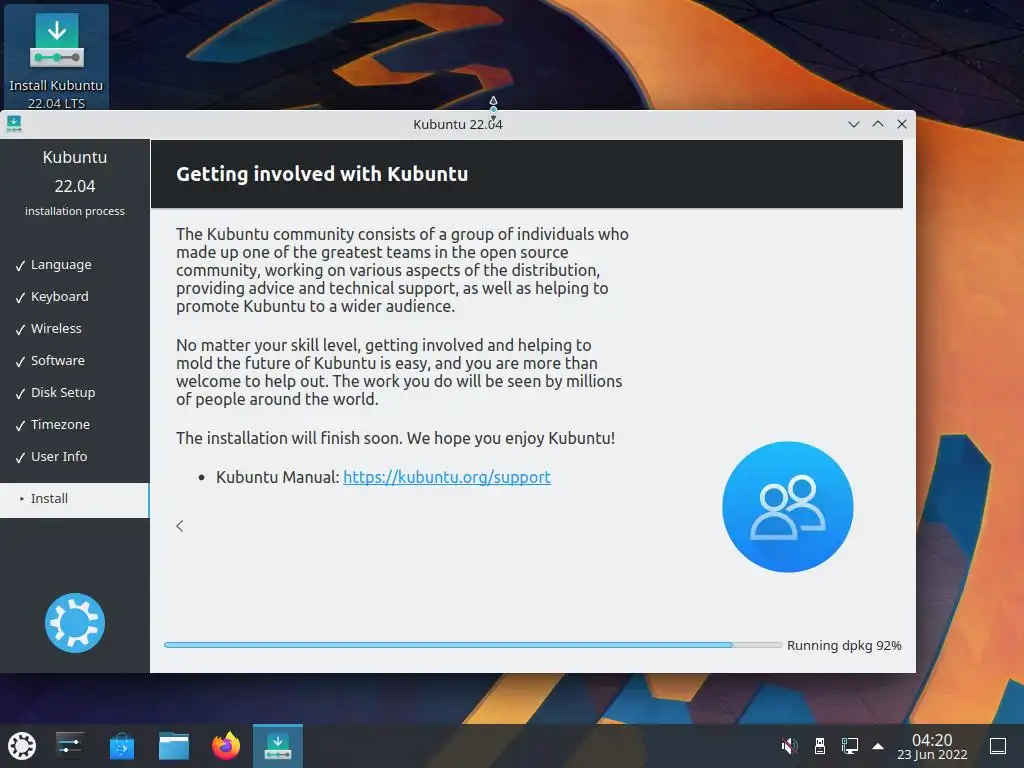Click the installer icon in the window title bar

14,124
